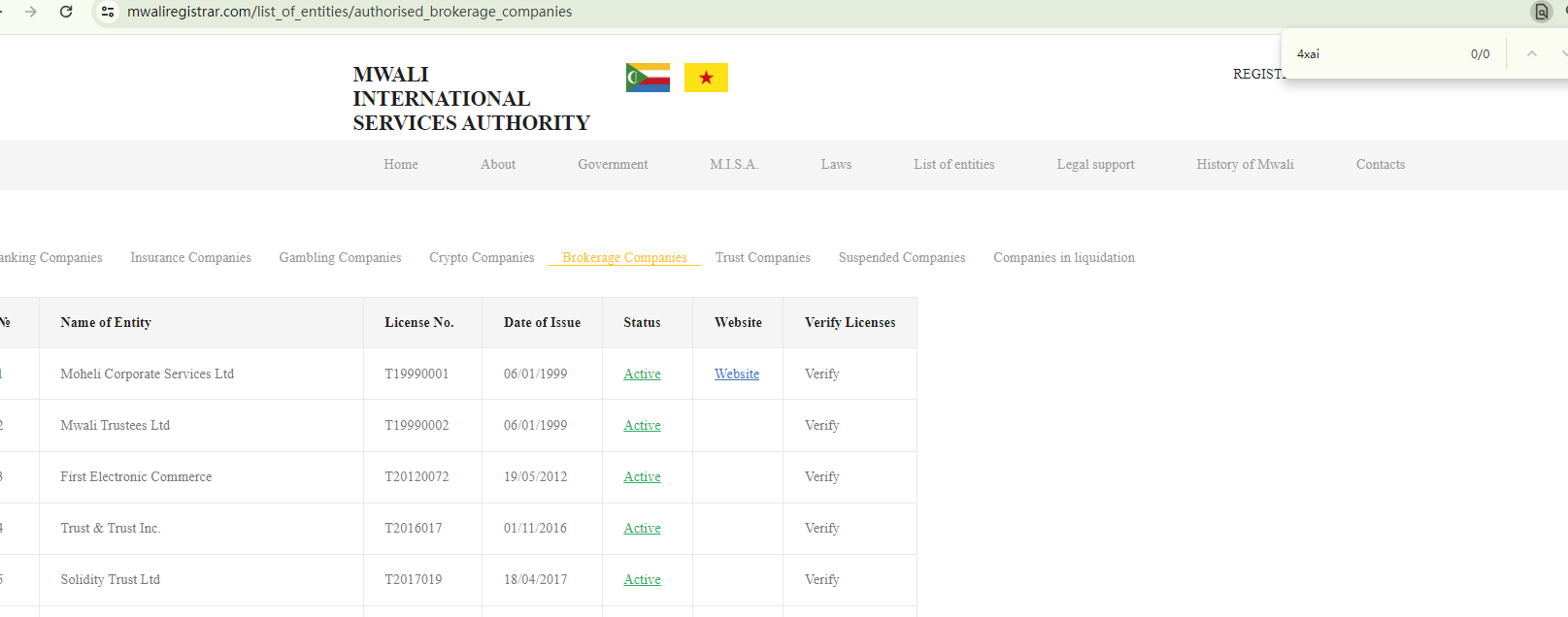This screenshot has width=1568, height=617.
Task: Select First Electronic Commerce name
Action: pos(136,477)
